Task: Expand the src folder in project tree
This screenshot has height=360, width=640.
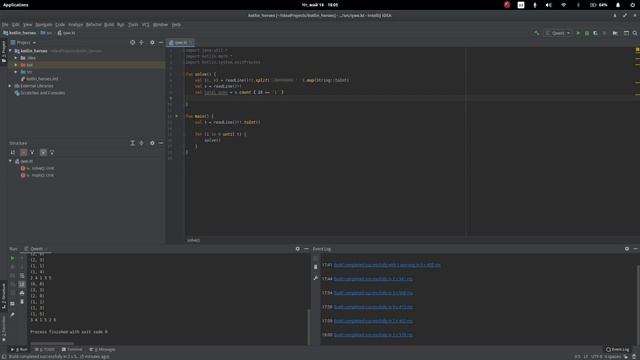Action: (x=16, y=72)
